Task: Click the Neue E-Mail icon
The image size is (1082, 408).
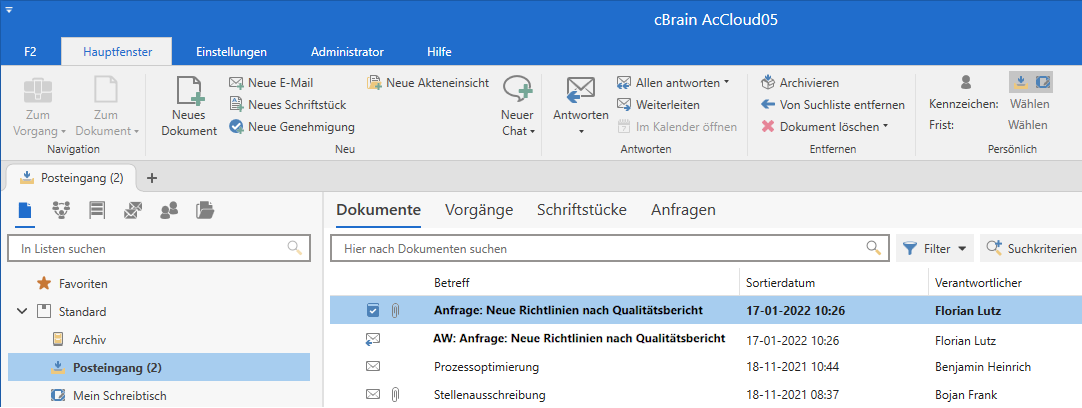Action: click(x=236, y=83)
